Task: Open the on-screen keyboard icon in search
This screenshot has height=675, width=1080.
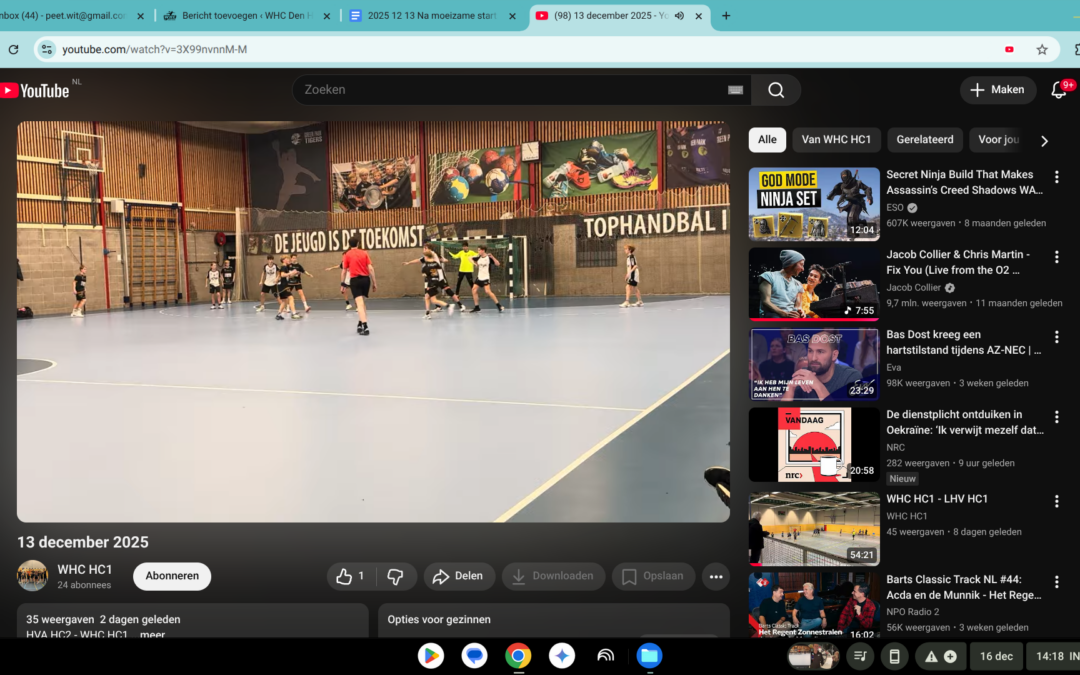Action: pos(735,90)
